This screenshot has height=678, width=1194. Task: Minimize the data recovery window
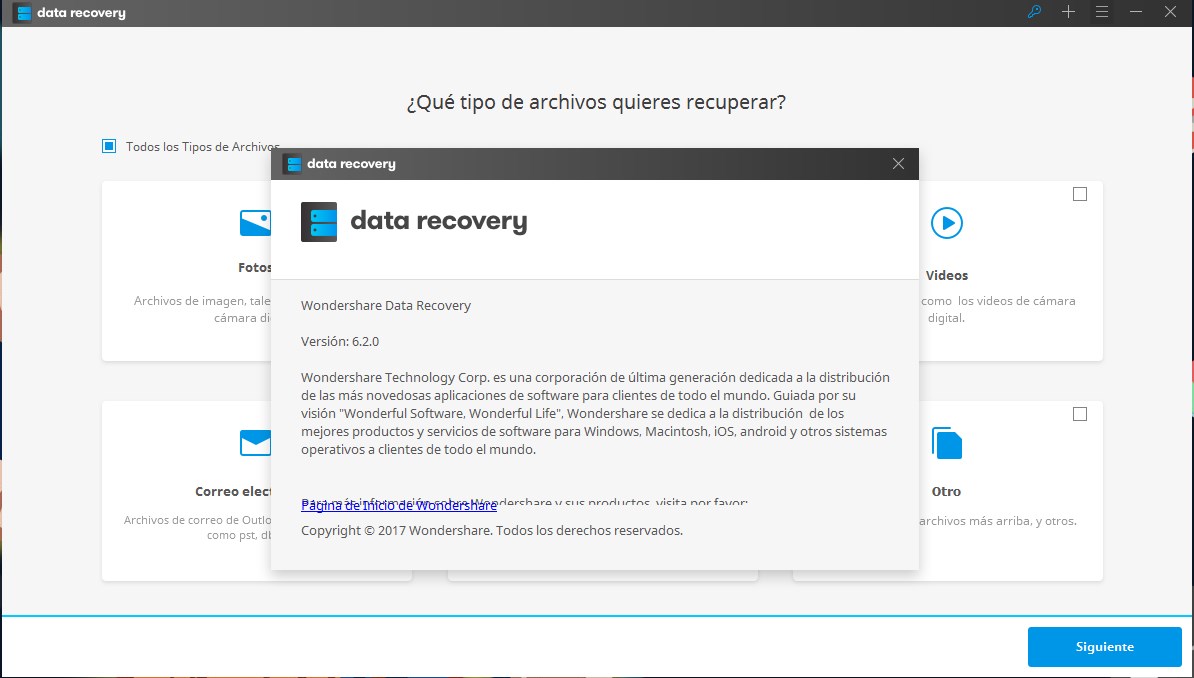coord(1134,13)
